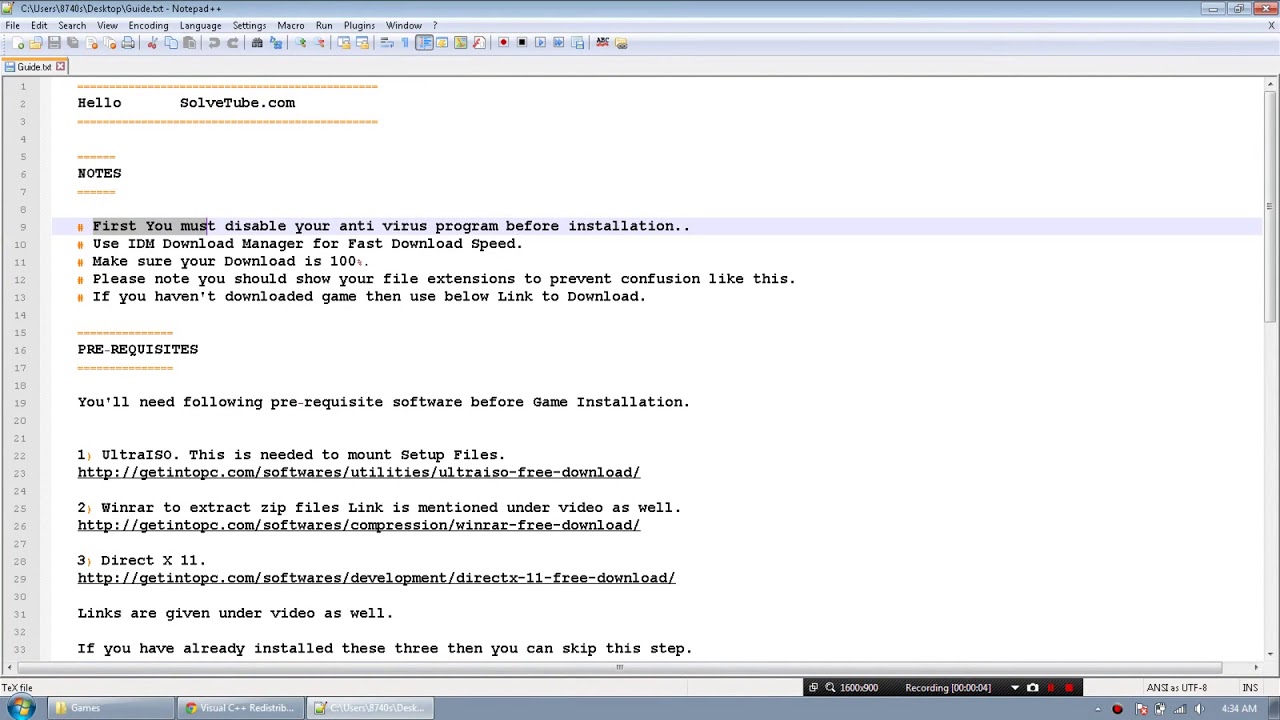Click Run Macro Multiple Times icon

click(558, 43)
